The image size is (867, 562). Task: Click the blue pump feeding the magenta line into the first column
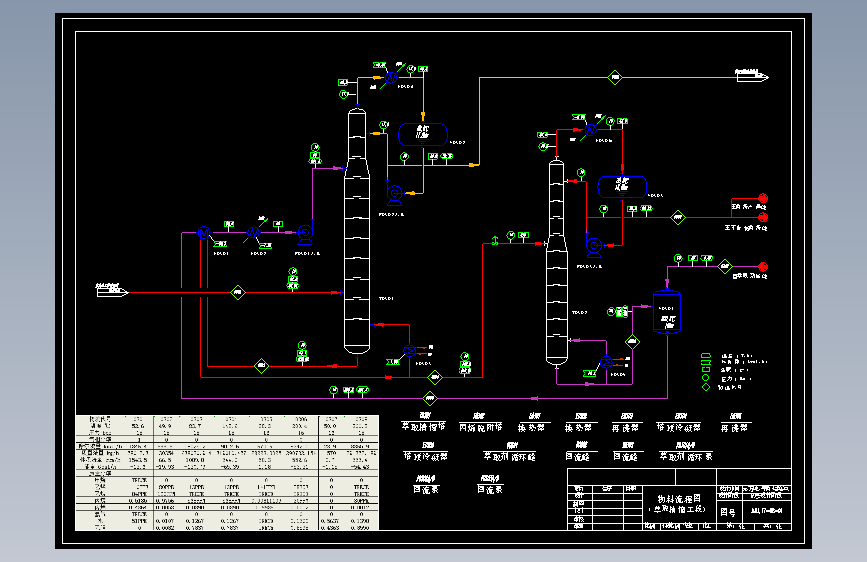[x=305, y=234]
